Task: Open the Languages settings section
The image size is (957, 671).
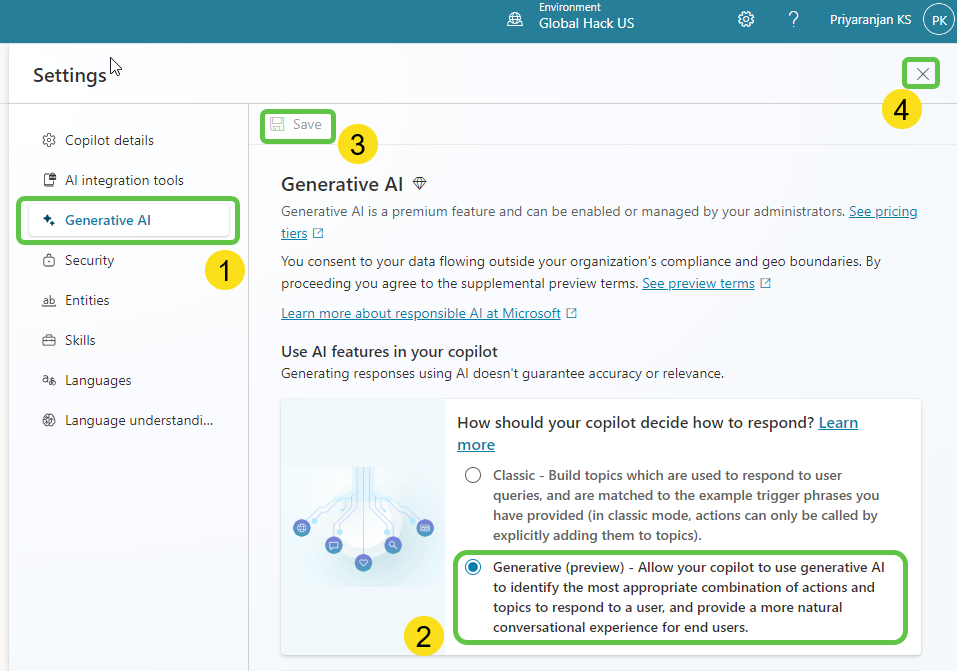Action: (x=98, y=381)
